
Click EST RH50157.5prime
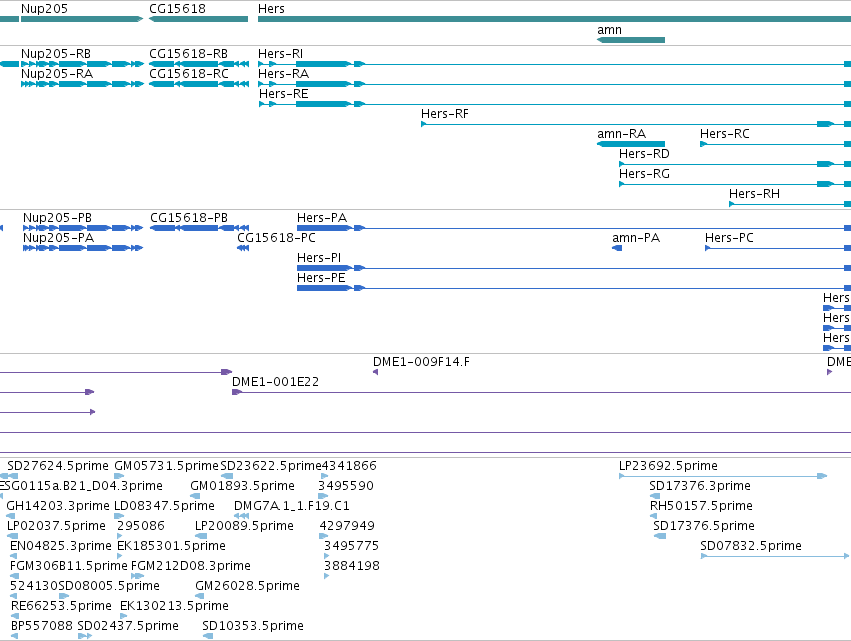coord(701,506)
